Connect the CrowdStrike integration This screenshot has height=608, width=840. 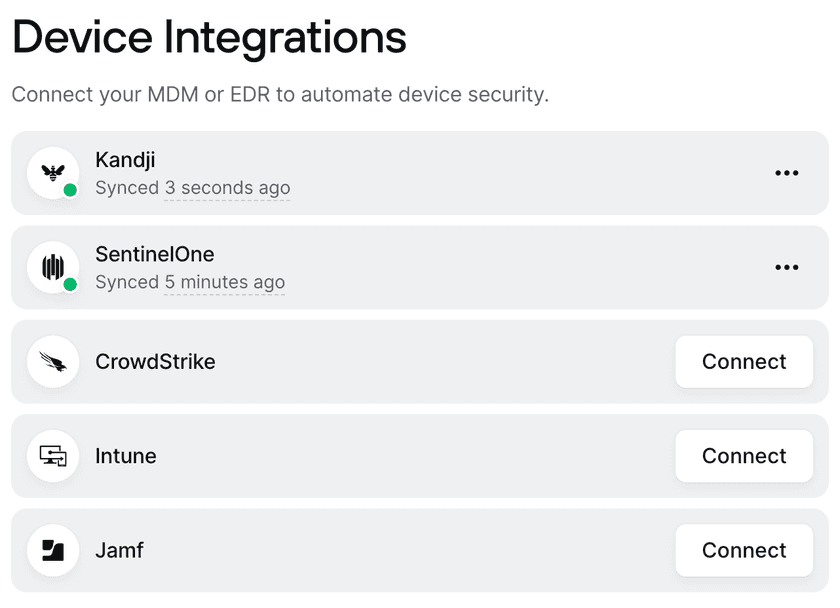744,362
